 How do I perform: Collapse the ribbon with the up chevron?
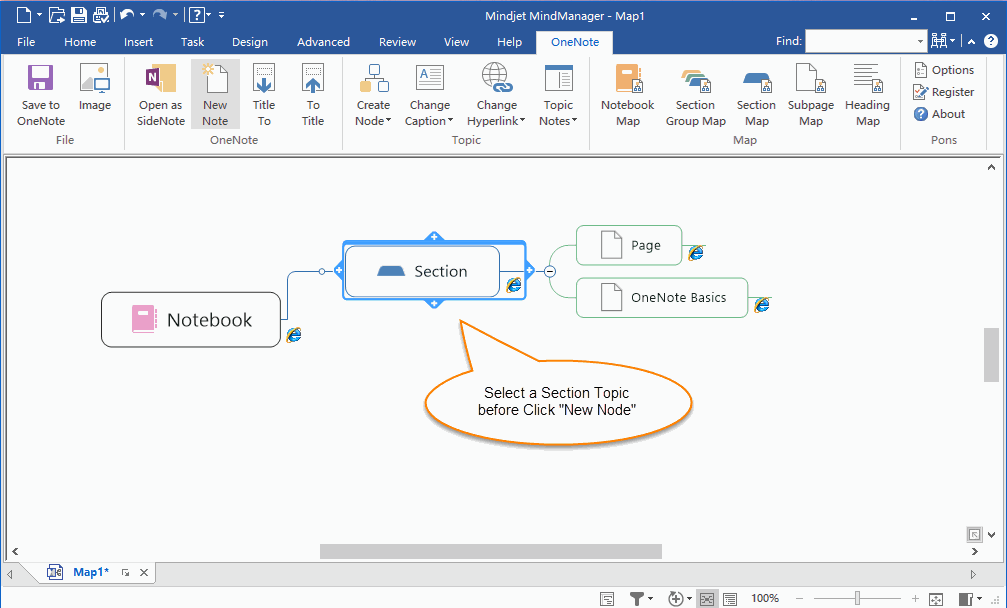[x=972, y=42]
